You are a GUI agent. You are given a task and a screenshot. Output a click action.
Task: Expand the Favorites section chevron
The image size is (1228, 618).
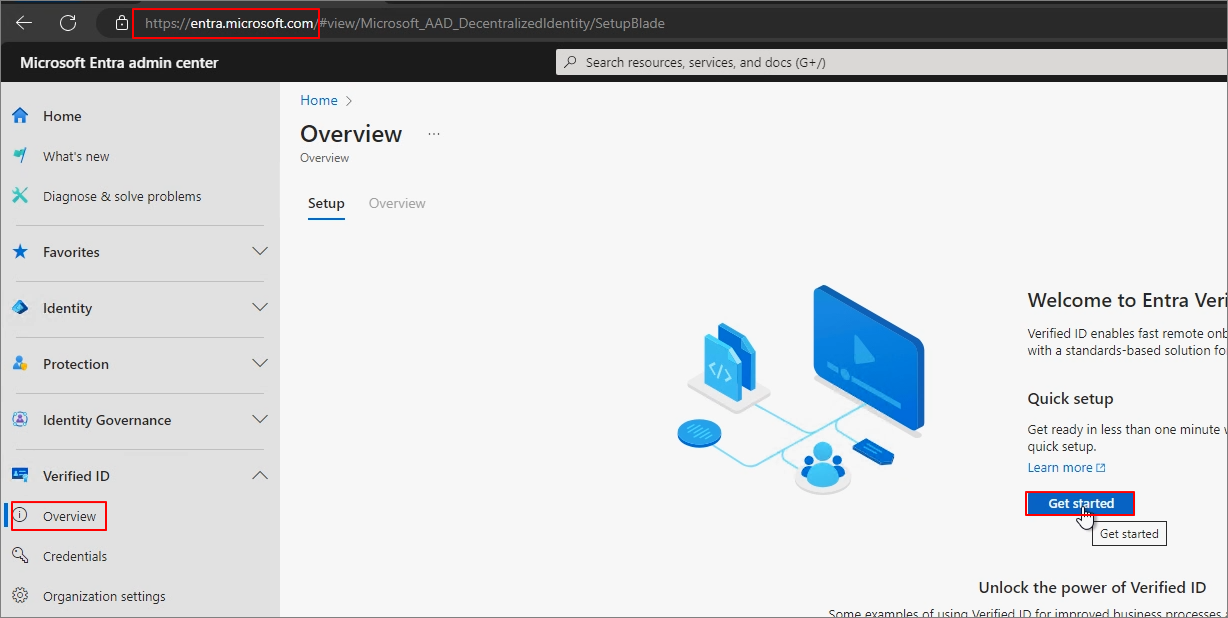260,252
